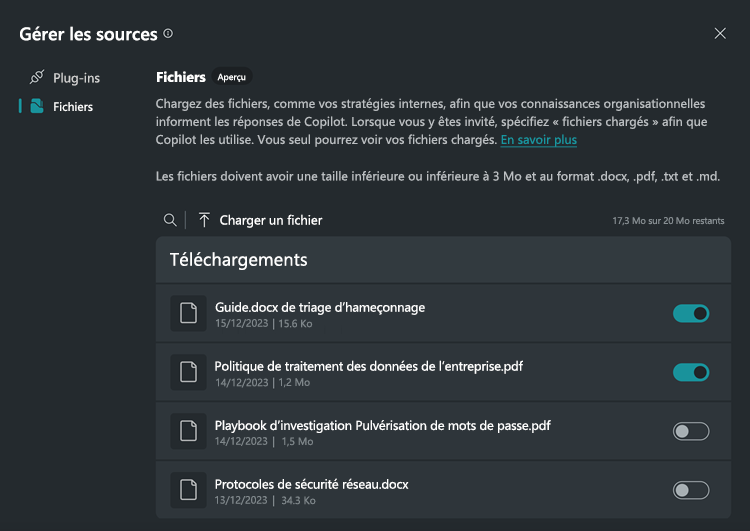Turn off Politique de traitement toggle
This screenshot has height=531, width=750.
tap(691, 373)
